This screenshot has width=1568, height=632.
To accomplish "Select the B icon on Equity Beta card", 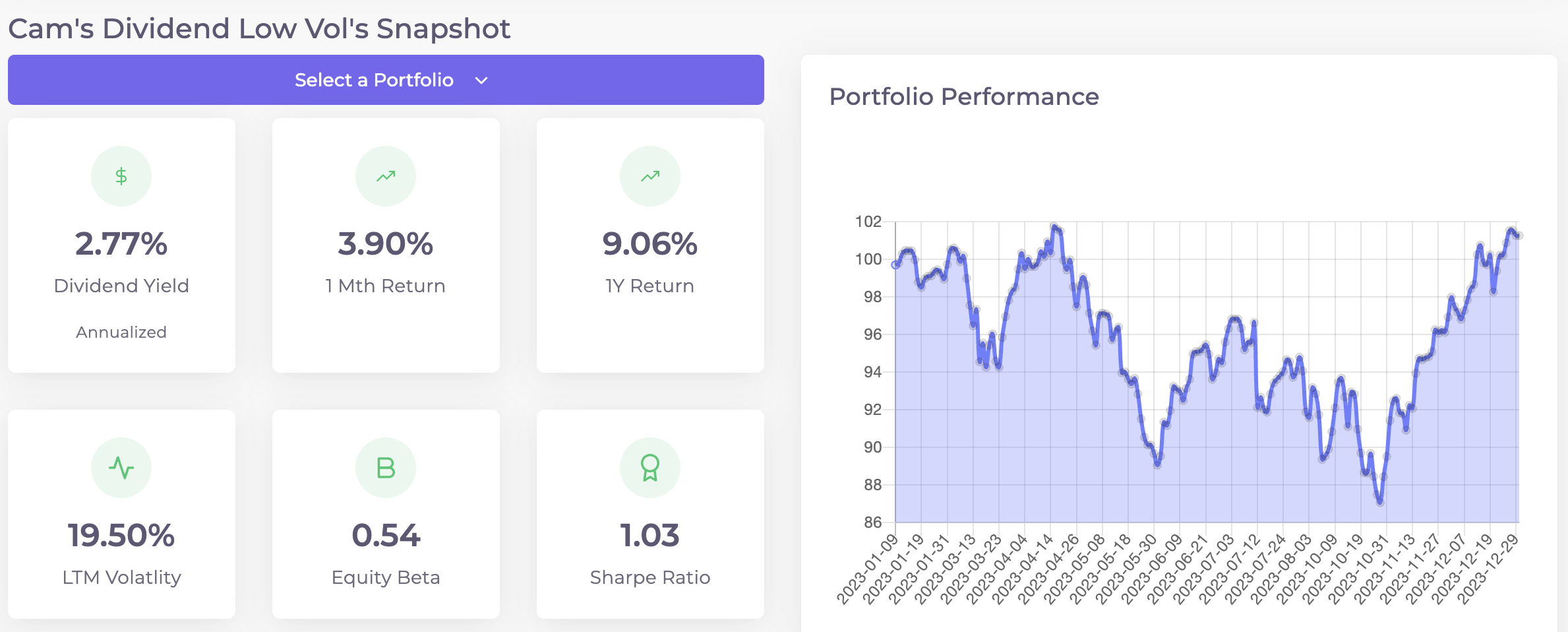I will pos(386,467).
